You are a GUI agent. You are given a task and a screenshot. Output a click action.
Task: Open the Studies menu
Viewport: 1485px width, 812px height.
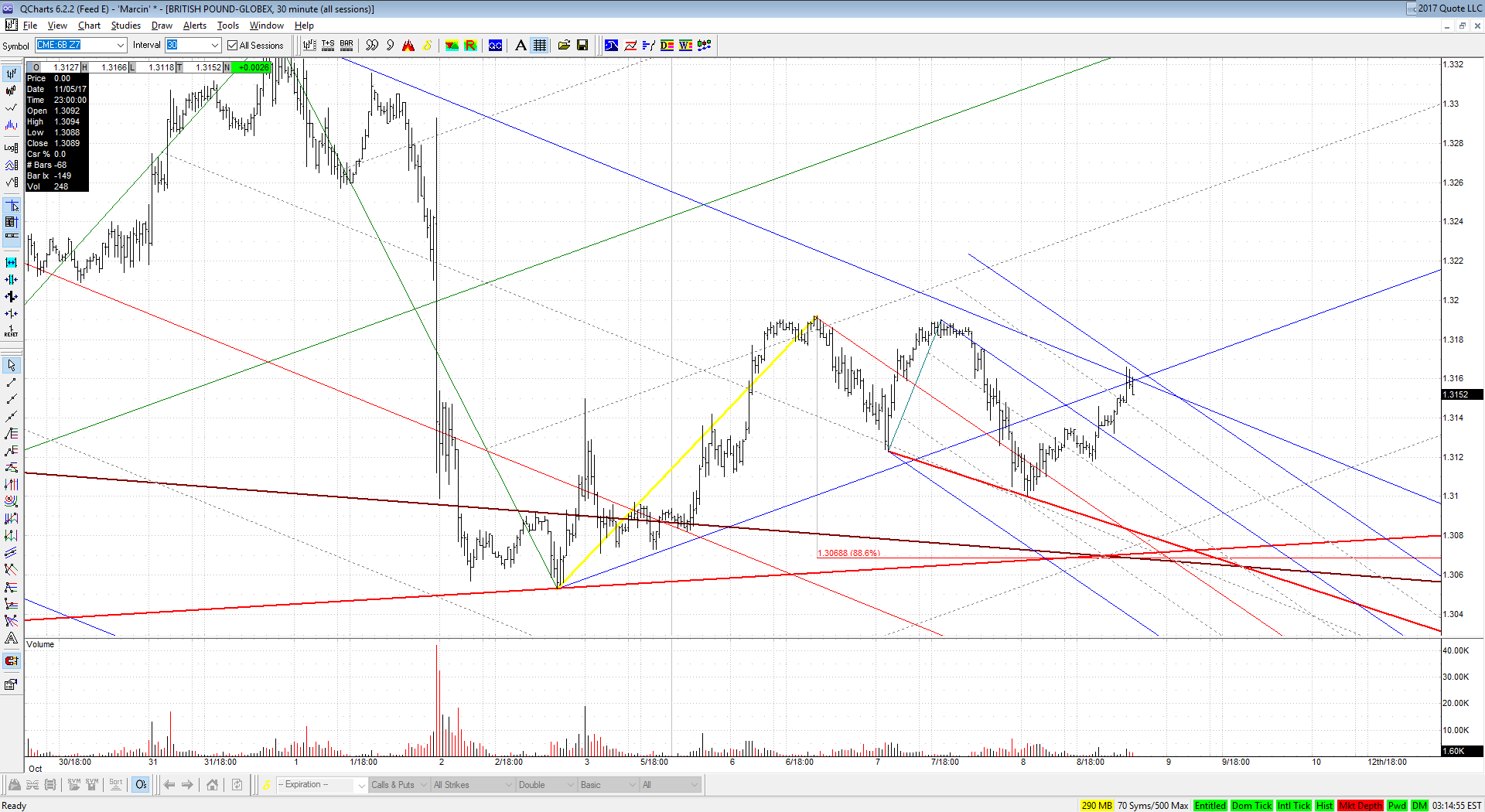pos(125,26)
